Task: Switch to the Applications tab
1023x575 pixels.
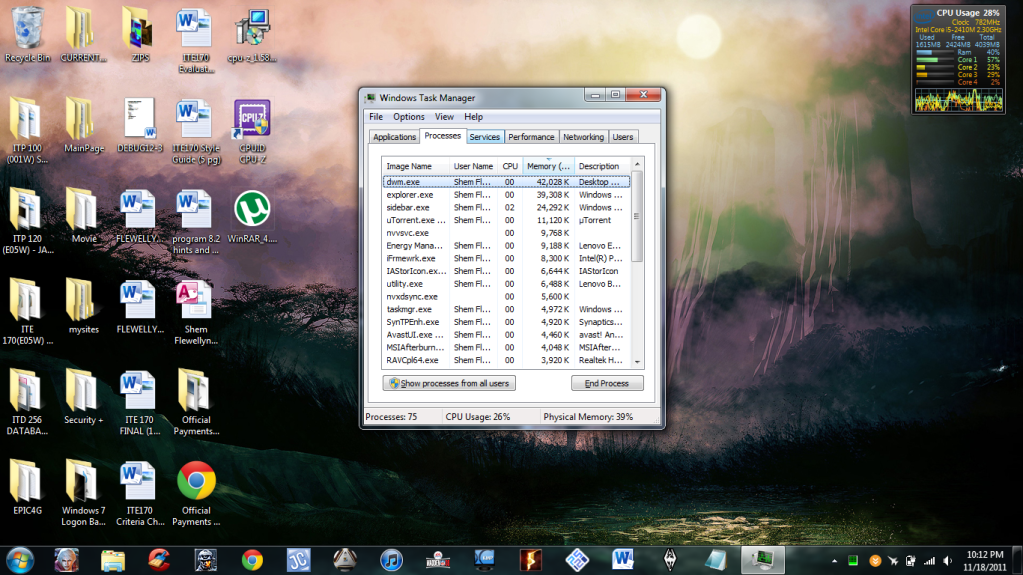Action: click(x=394, y=137)
